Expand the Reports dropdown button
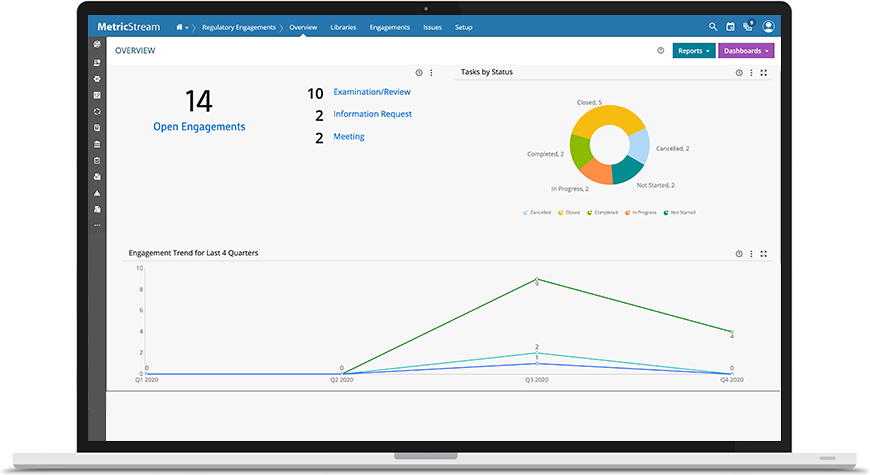The height and width of the screenshot is (475, 870). tap(694, 50)
